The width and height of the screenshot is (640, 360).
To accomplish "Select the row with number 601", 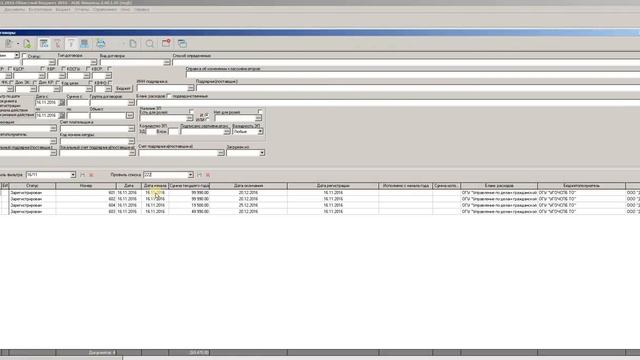I will tap(320, 192).
